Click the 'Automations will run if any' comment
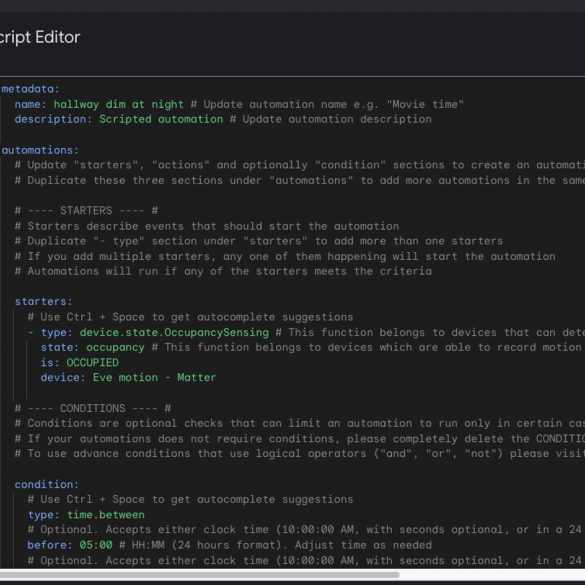Screen dimensions: 585x585 pos(223,271)
